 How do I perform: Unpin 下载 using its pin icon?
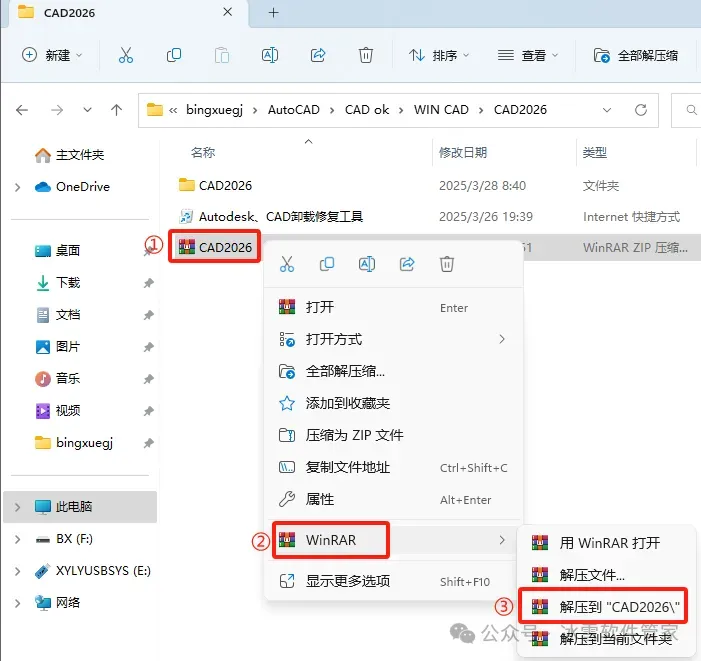point(148,283)
